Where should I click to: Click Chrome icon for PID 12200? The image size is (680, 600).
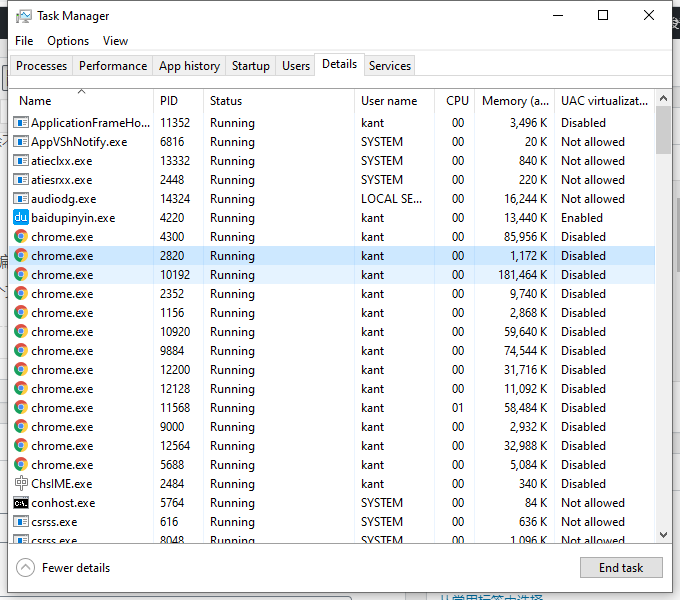[x=21, y=369]
